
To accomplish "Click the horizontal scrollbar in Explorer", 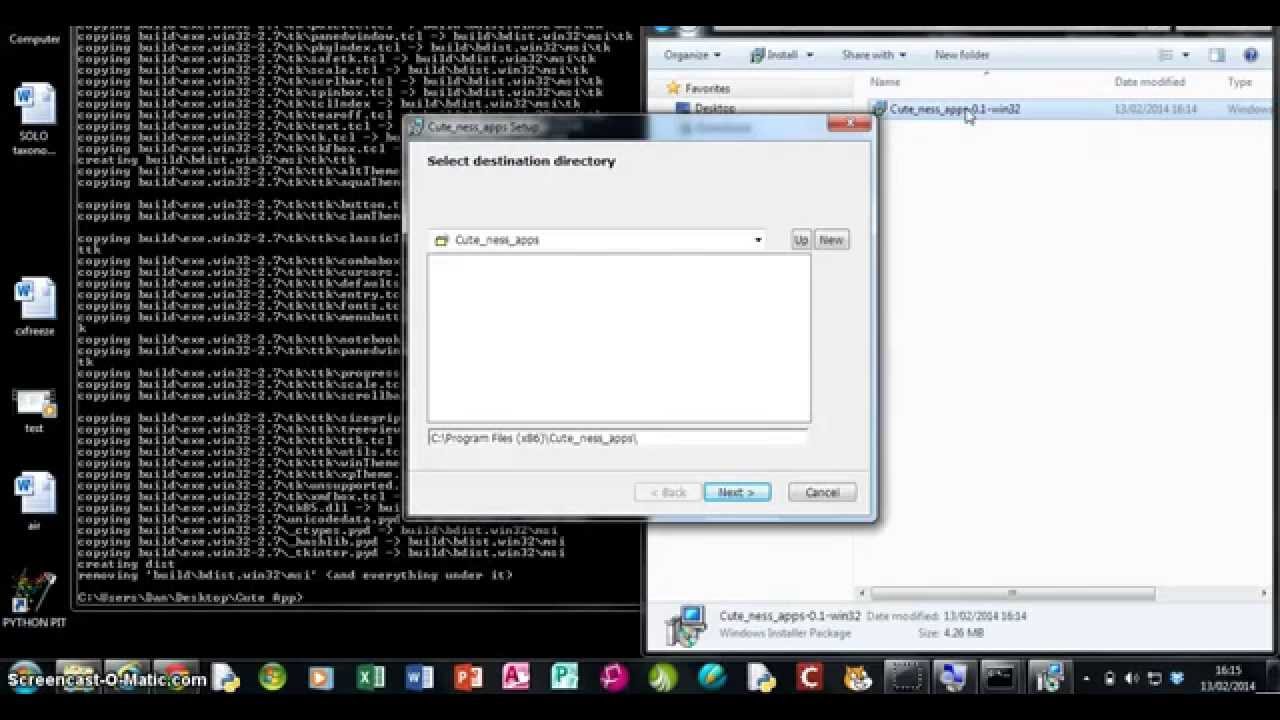I will point(1012,593).
